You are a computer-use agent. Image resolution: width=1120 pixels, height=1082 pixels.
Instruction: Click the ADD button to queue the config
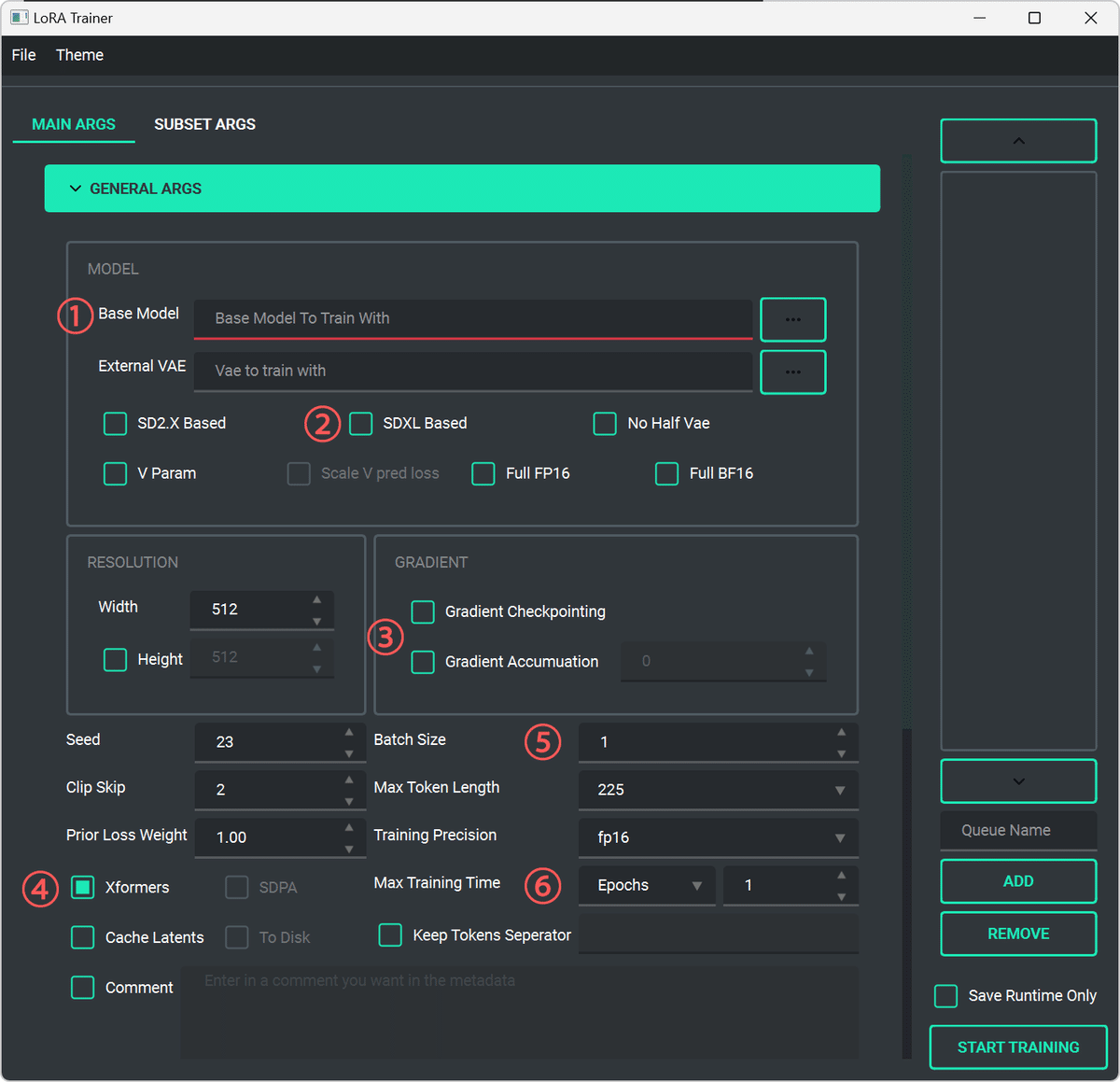click(1017, 880)
